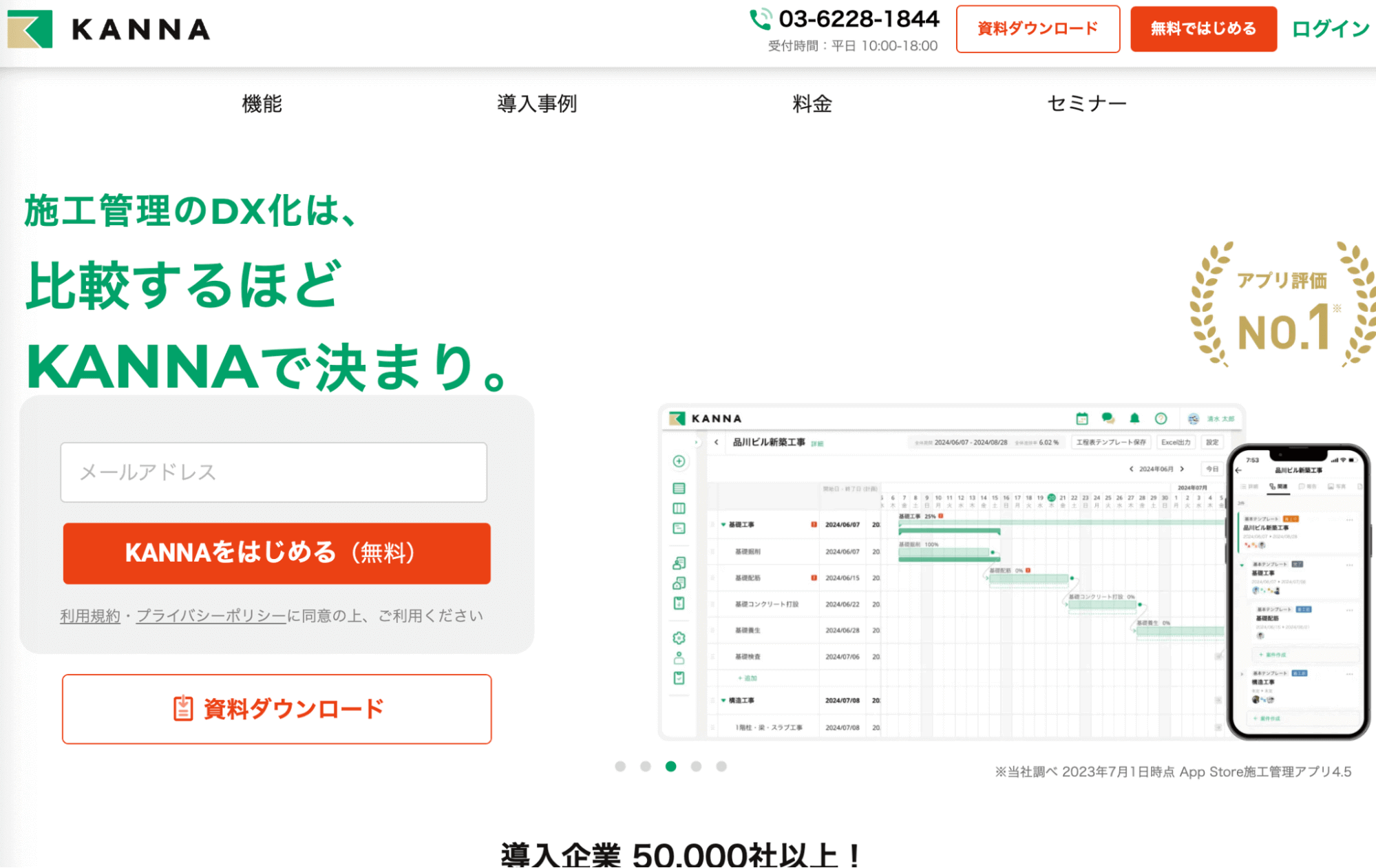Click green 詳細 link beside project title
Image resolution: width=1376 pixels, height=868 pixels.
coord(817,443)
